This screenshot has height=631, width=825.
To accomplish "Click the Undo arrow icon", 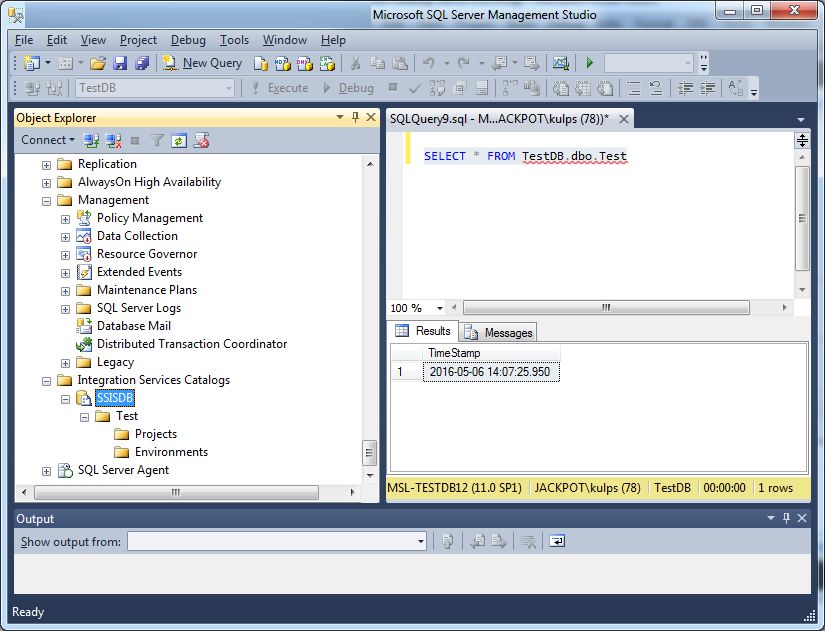I will pos(429,64).
